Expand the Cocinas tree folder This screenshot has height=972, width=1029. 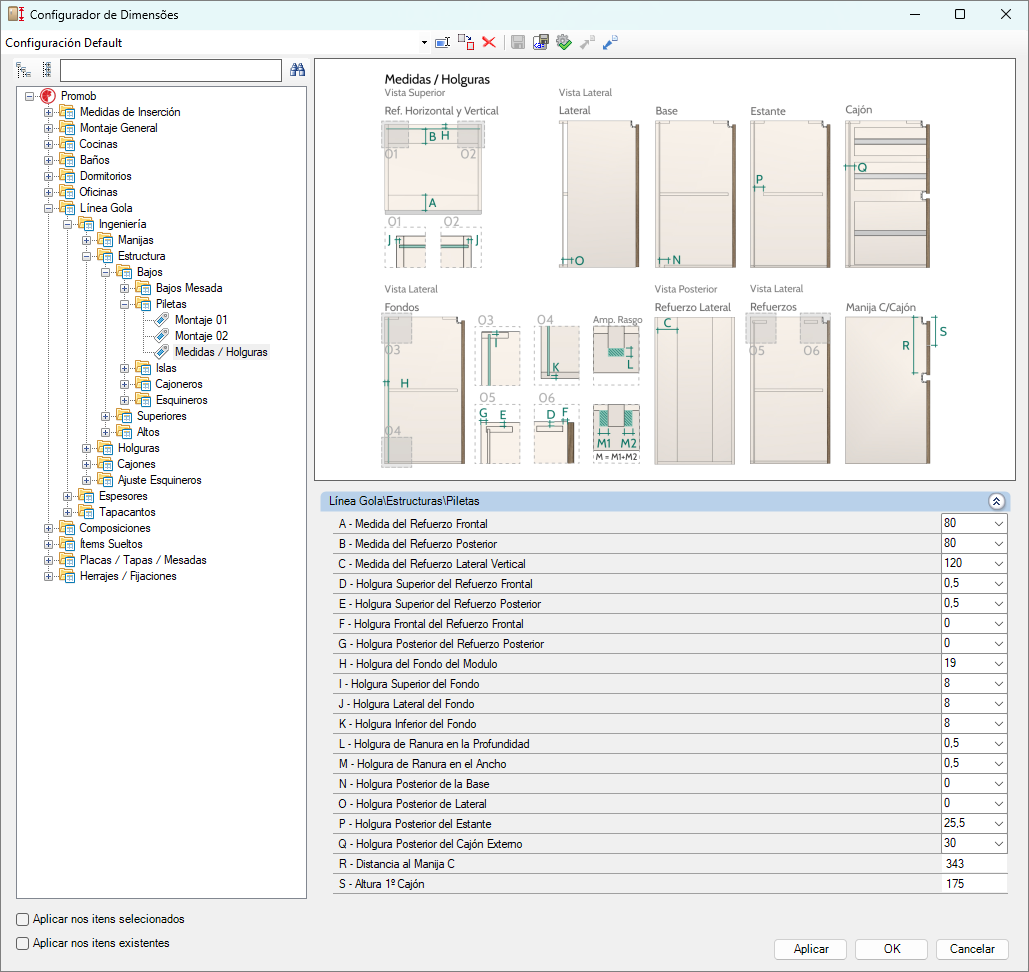pos(49,144)
